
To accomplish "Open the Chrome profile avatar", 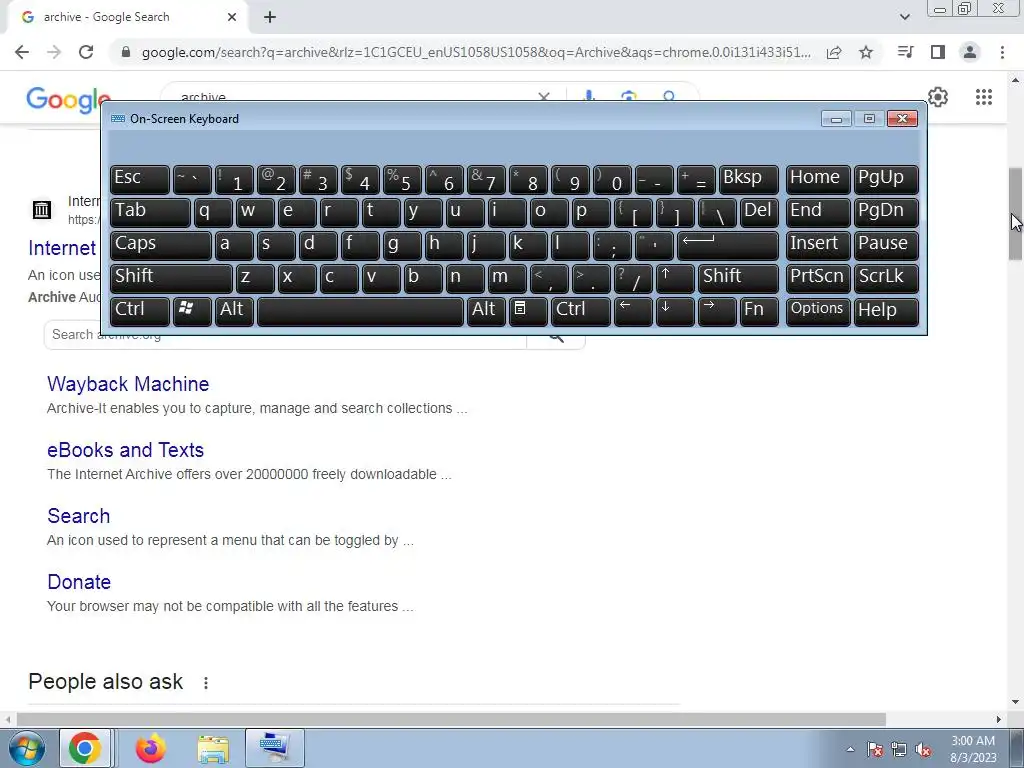I will coord(970,52).
